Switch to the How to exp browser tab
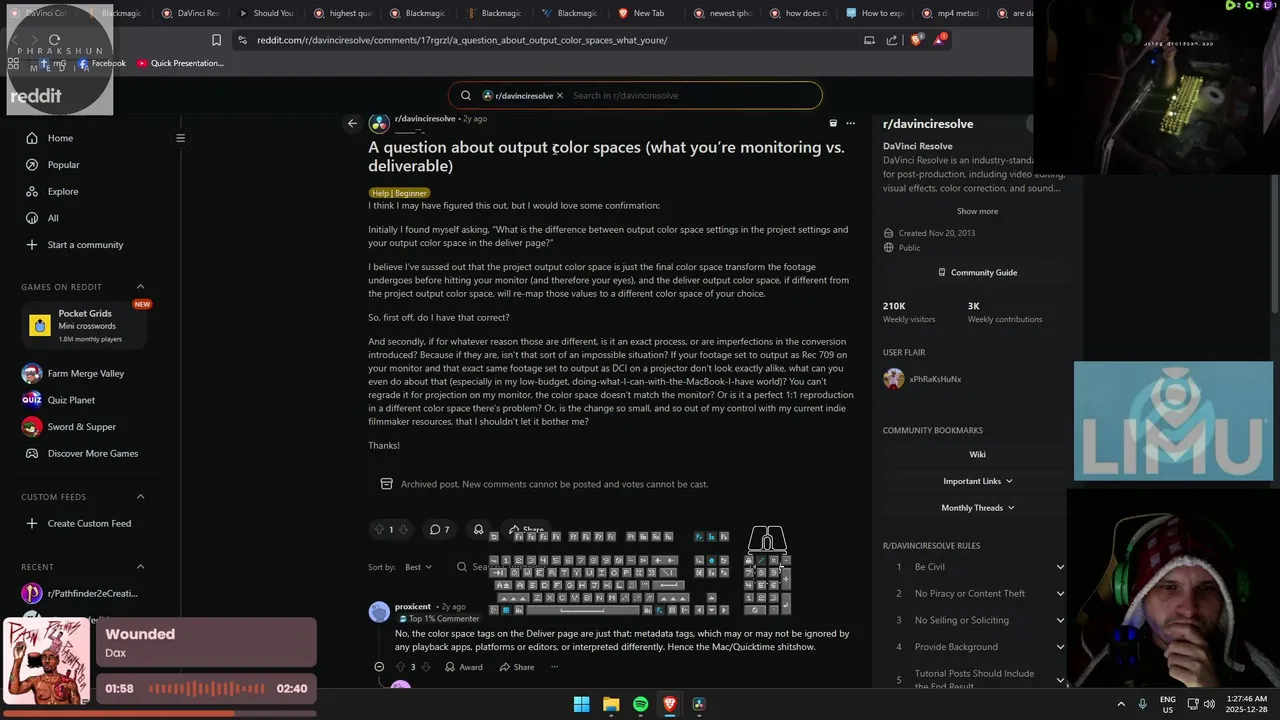1280x720 pixels. point(874,13)
